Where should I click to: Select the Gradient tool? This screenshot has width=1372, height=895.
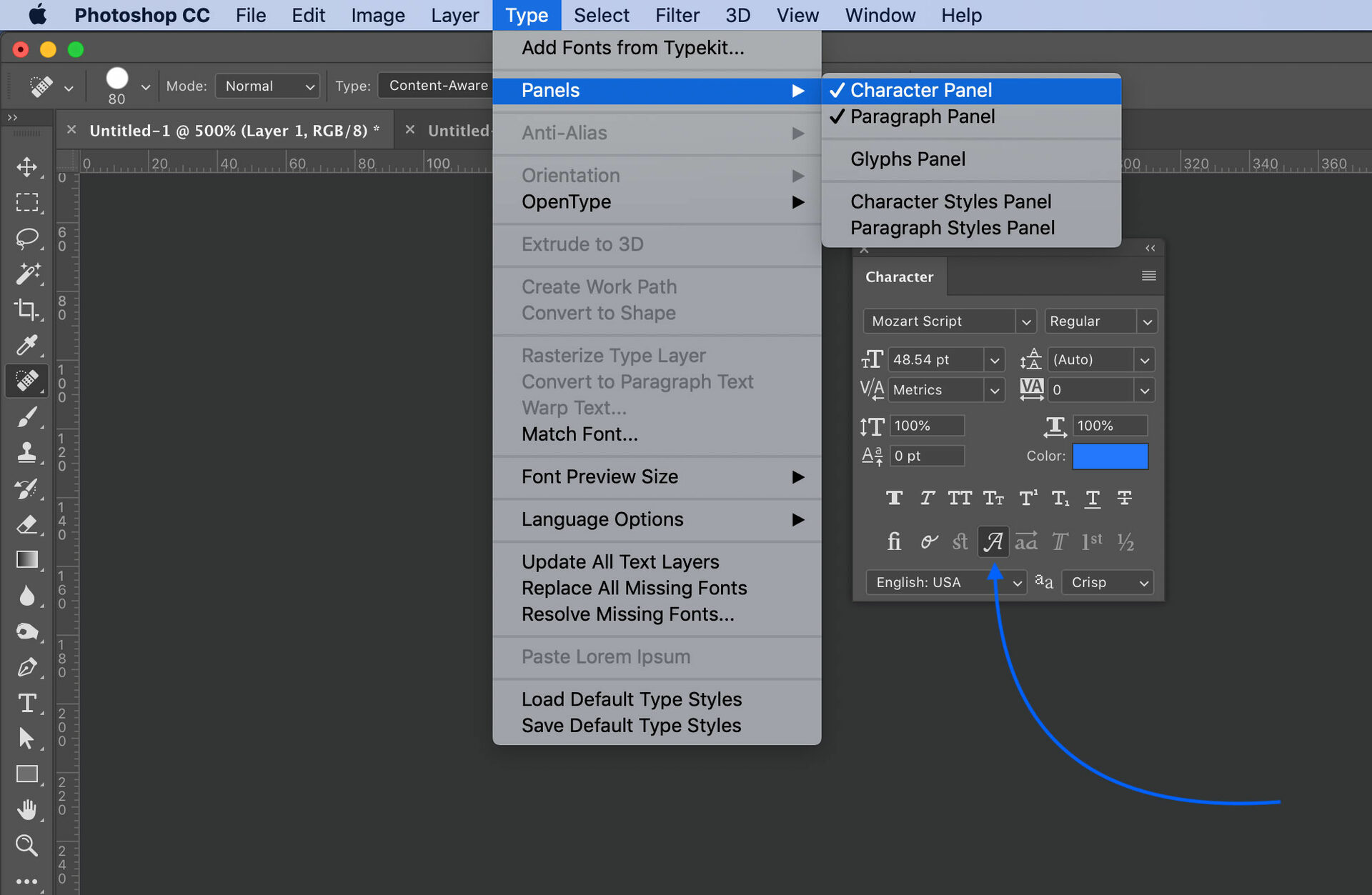pos(27,560)
